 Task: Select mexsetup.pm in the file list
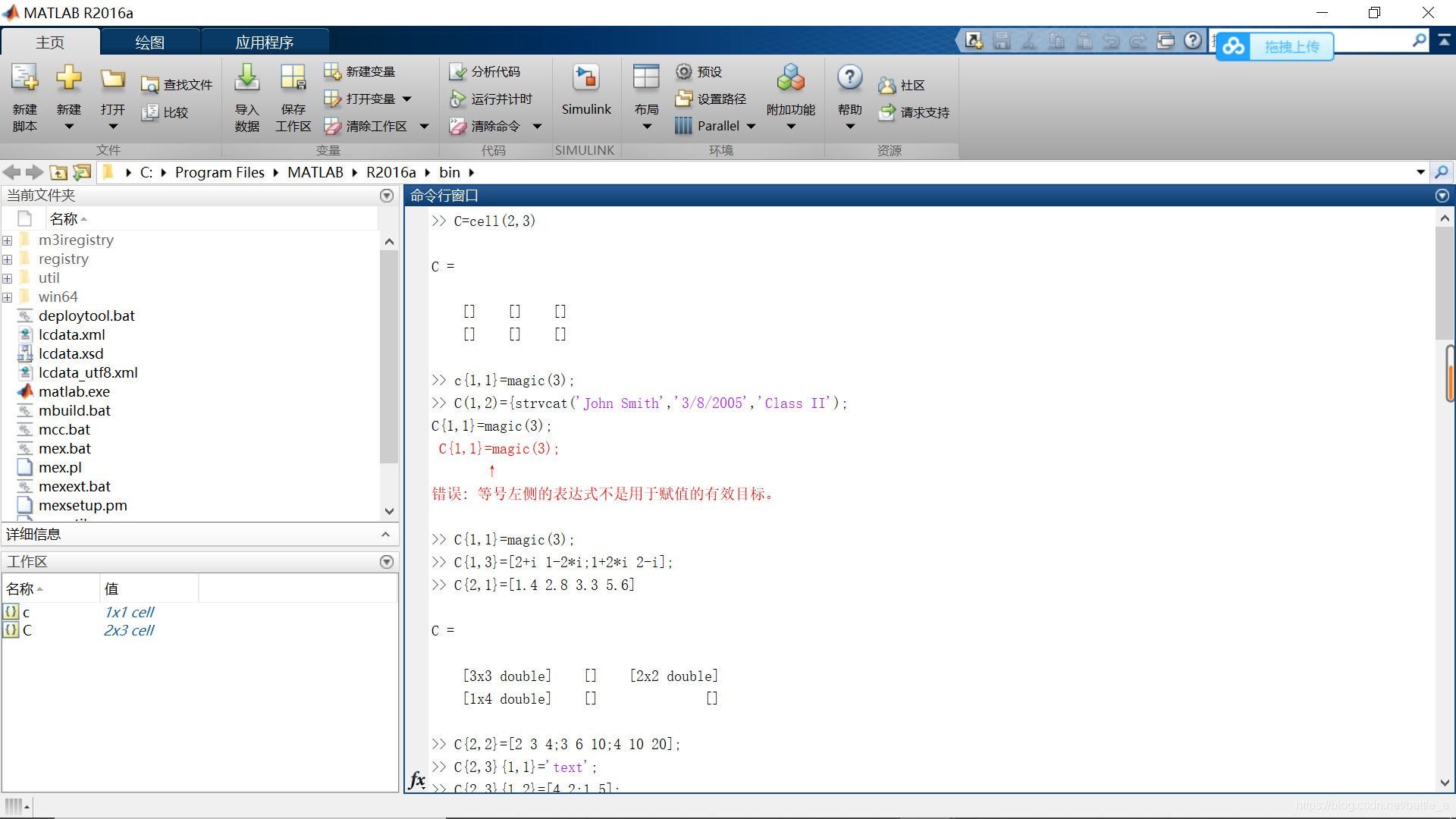click(83, 506)
